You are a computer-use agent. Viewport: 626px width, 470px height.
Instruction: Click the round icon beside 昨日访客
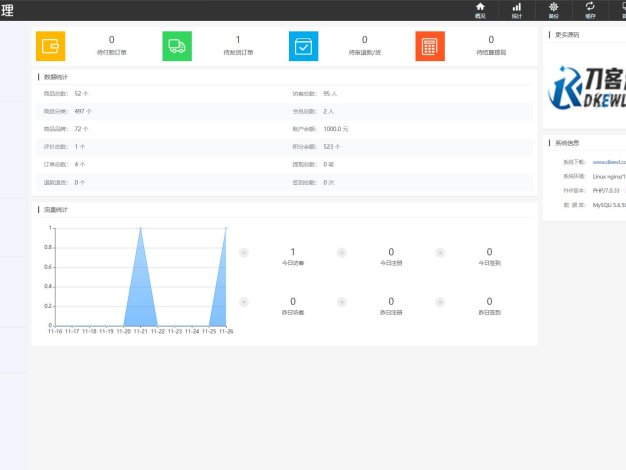[244, 302]
